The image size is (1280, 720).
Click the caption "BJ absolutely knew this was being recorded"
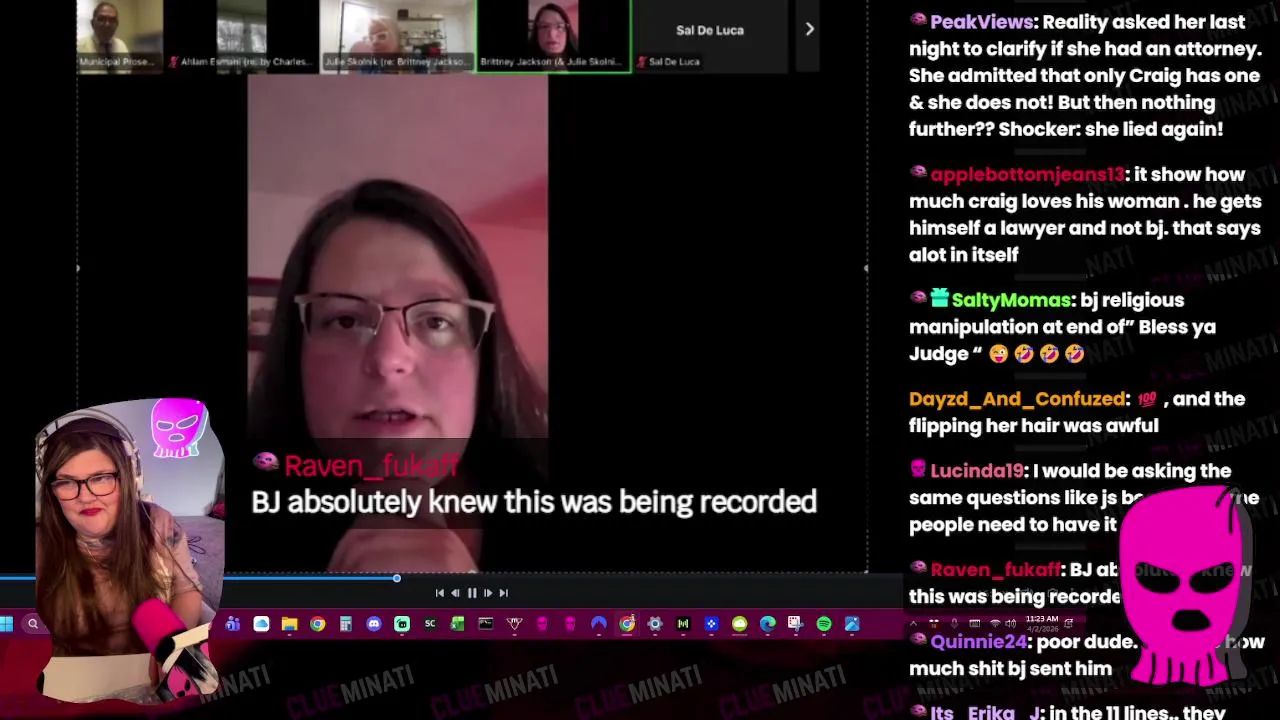[x=534, y=501]
